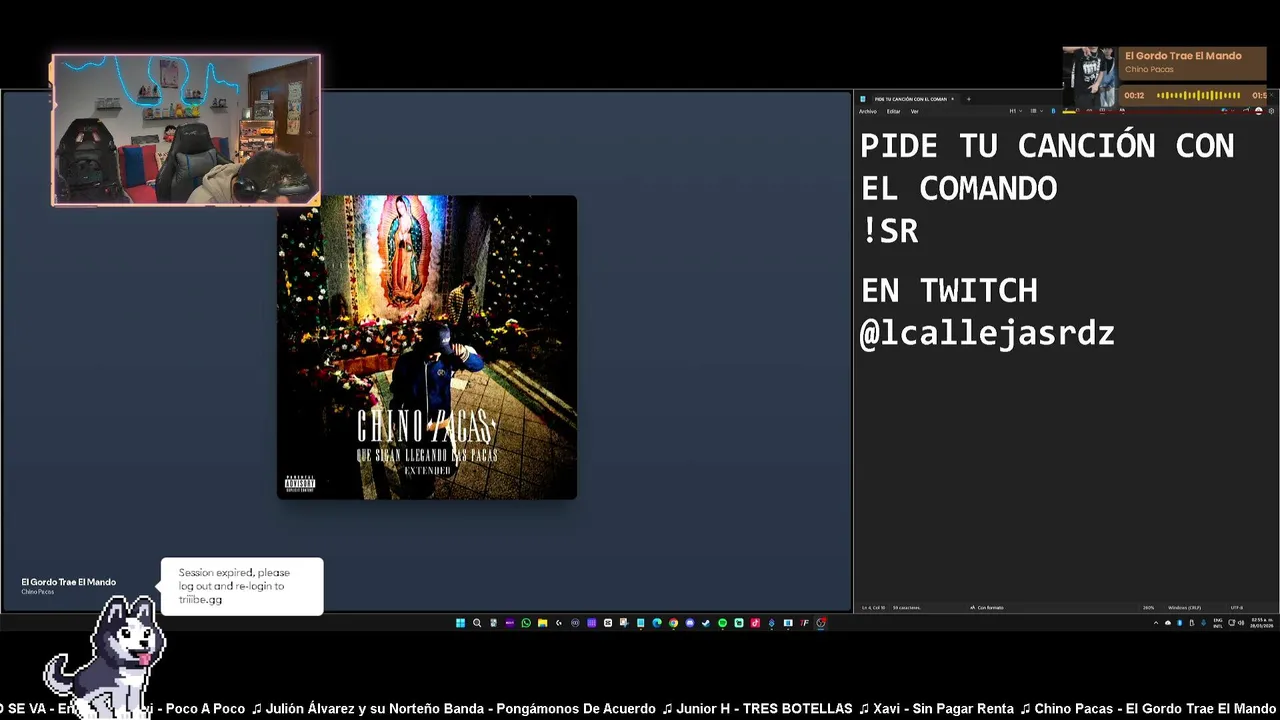The width and height of the screenshot is (1280, 720).
Task: Launch Google Chrome from taskbar
Action: pos(673,623)
